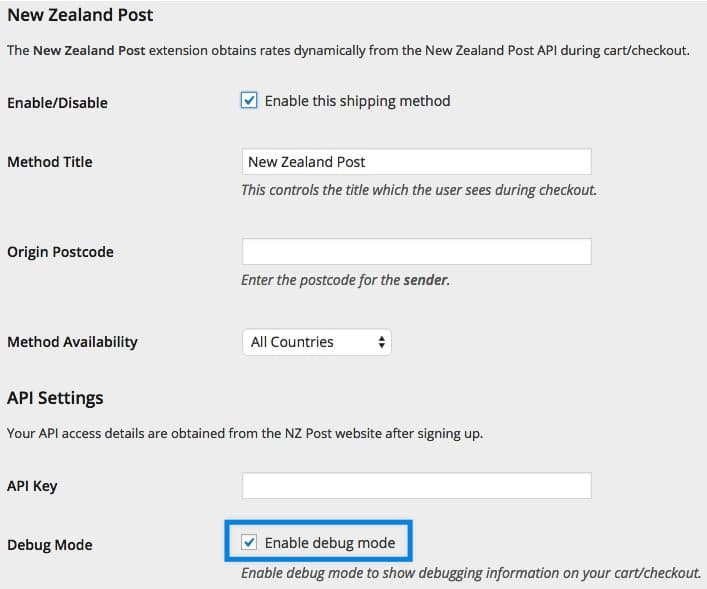707x589 pixels.
Task: Click the "Enable this shipping method" label text
Action: [x=357, y=101]
